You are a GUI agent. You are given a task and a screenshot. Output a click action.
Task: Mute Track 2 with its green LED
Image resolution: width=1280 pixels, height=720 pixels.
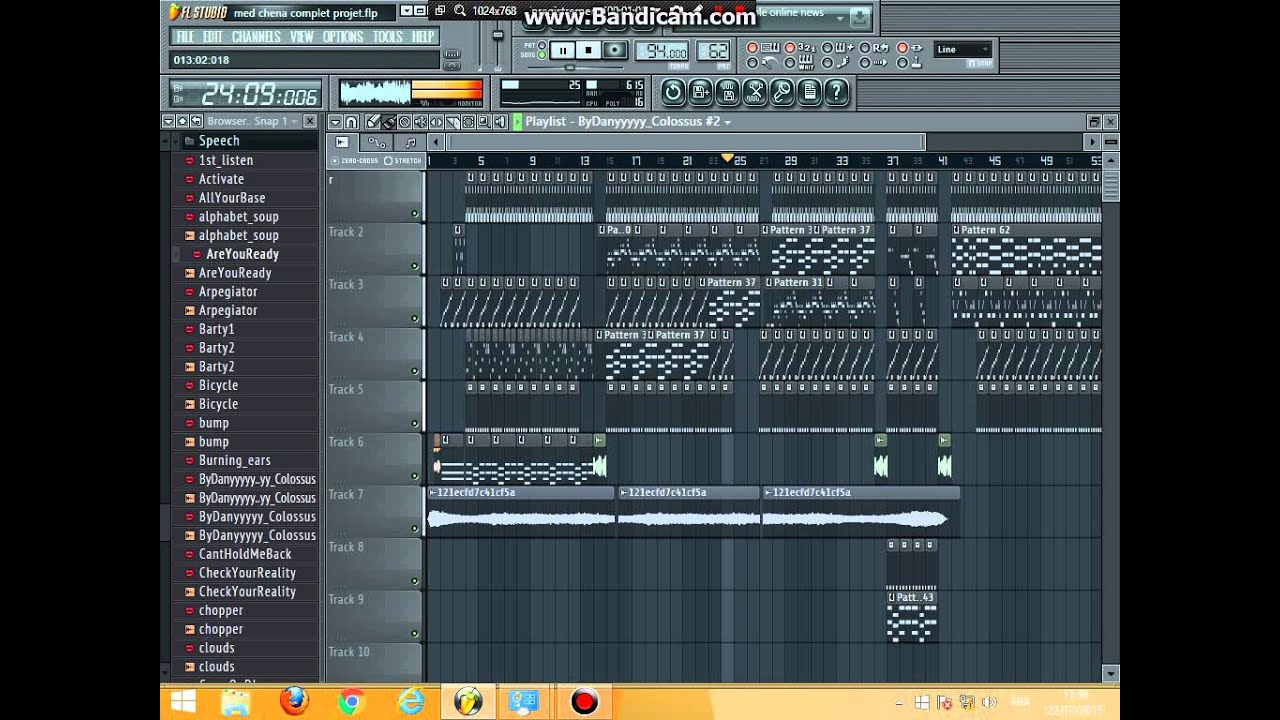pos(414,266)
